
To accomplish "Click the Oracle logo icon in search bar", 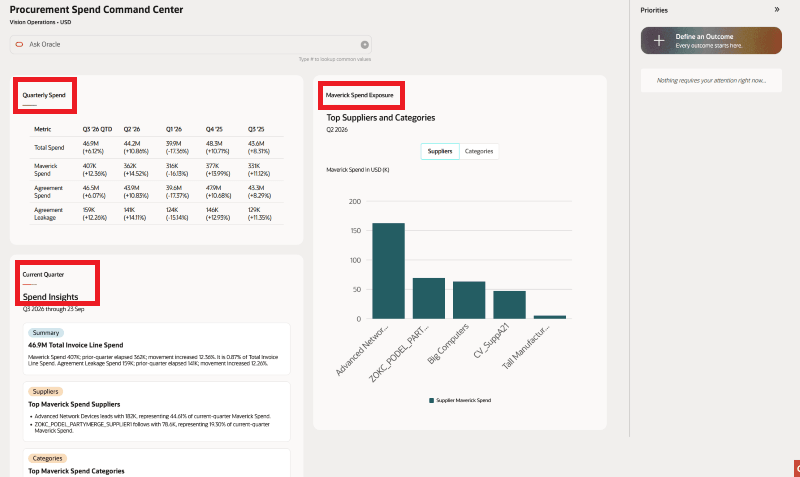I will pyautogui.click(x=19, y=44).
